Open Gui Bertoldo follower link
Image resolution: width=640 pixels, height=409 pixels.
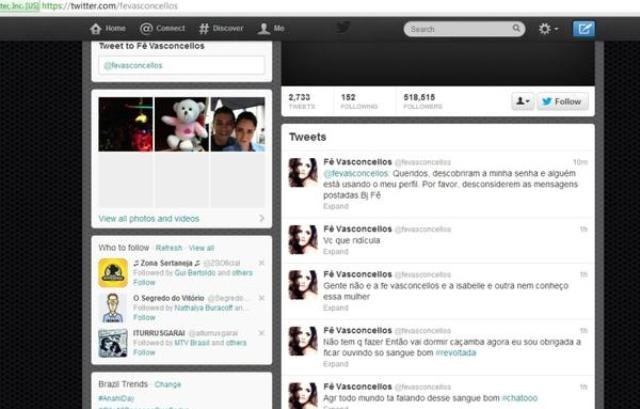pyautogui.click(x=195, y=273)
